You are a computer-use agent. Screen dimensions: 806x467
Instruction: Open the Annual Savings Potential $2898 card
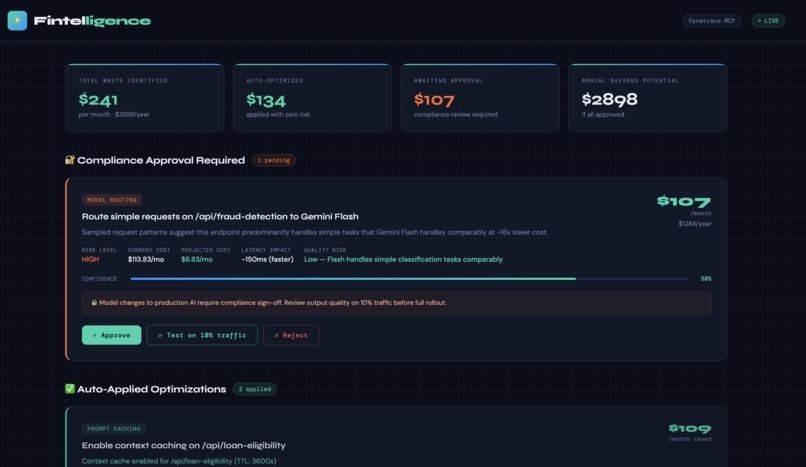[648, 98]
